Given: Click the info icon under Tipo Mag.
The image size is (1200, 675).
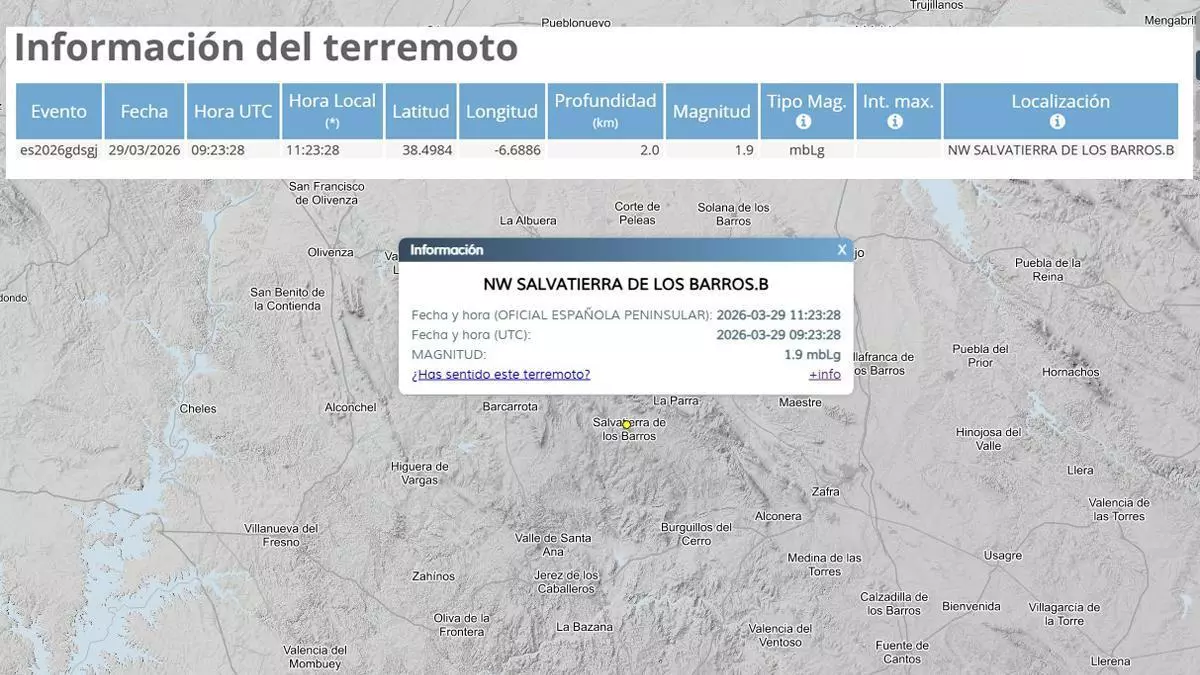Looking at the screenshot, I should click(802, 122).
